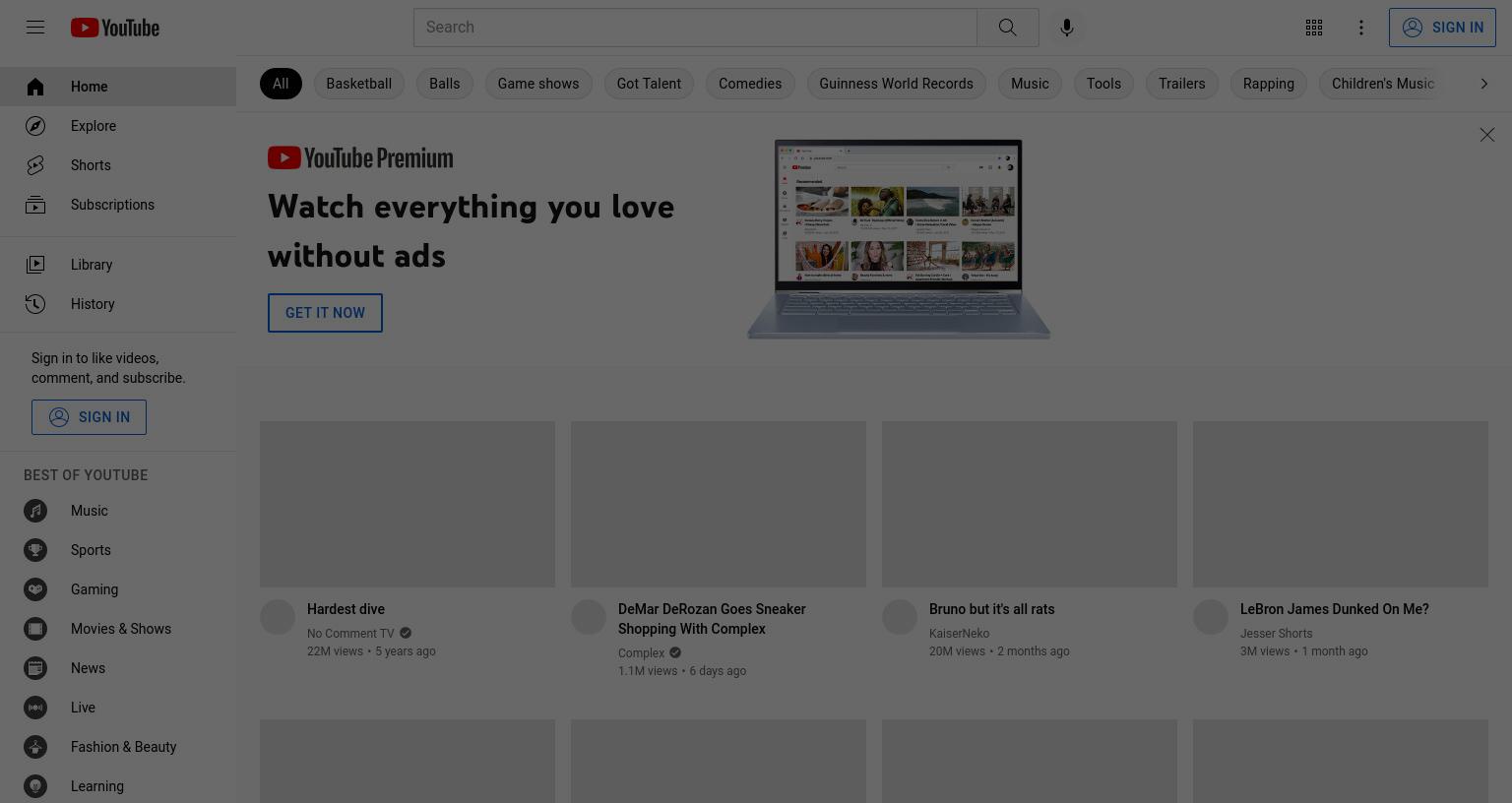Image resolution: width=1512 pixels, height=803 pixels.
Task: Click GET IT NOW for Premium
Action: pyautogui.click(x=325, y=313)
